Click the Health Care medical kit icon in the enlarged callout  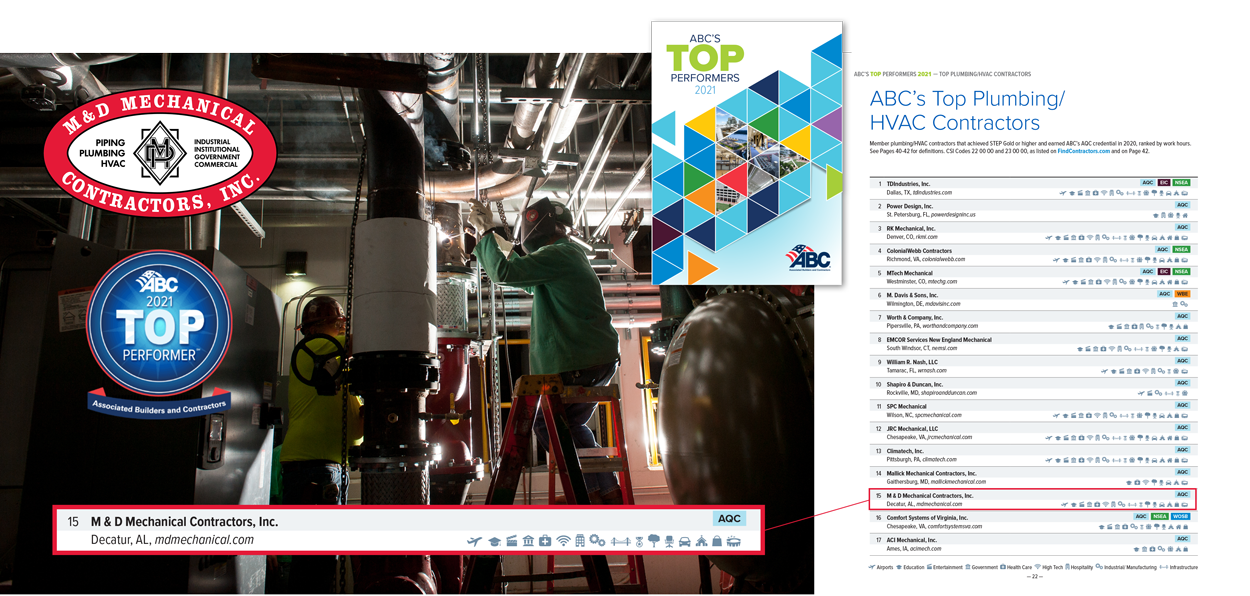tap(545, 542)
